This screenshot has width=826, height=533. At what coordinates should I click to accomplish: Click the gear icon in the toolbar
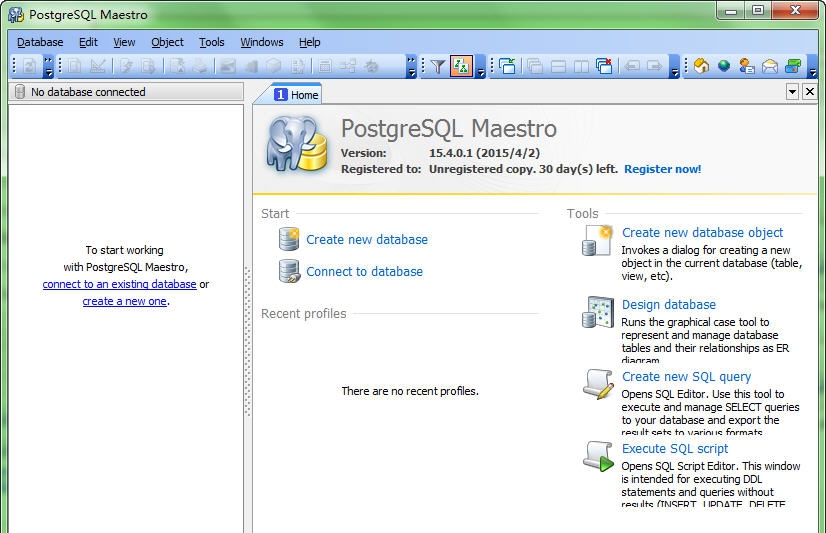pos(371,66)
